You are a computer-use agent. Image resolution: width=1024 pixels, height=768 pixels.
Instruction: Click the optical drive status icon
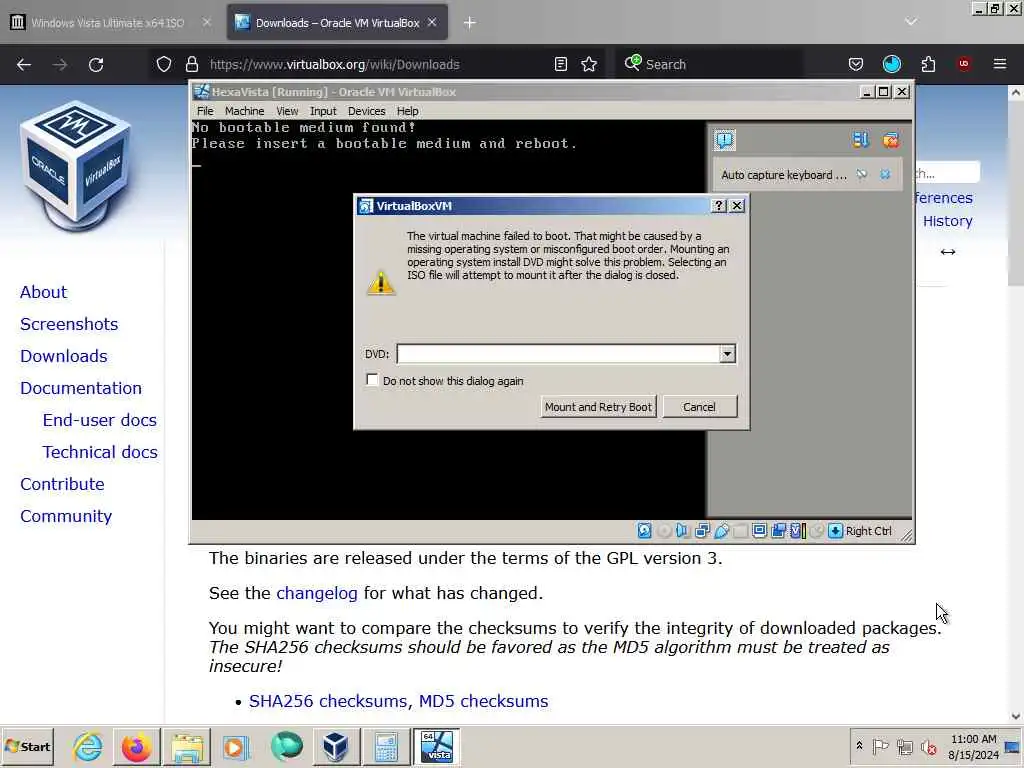[664, 531]
